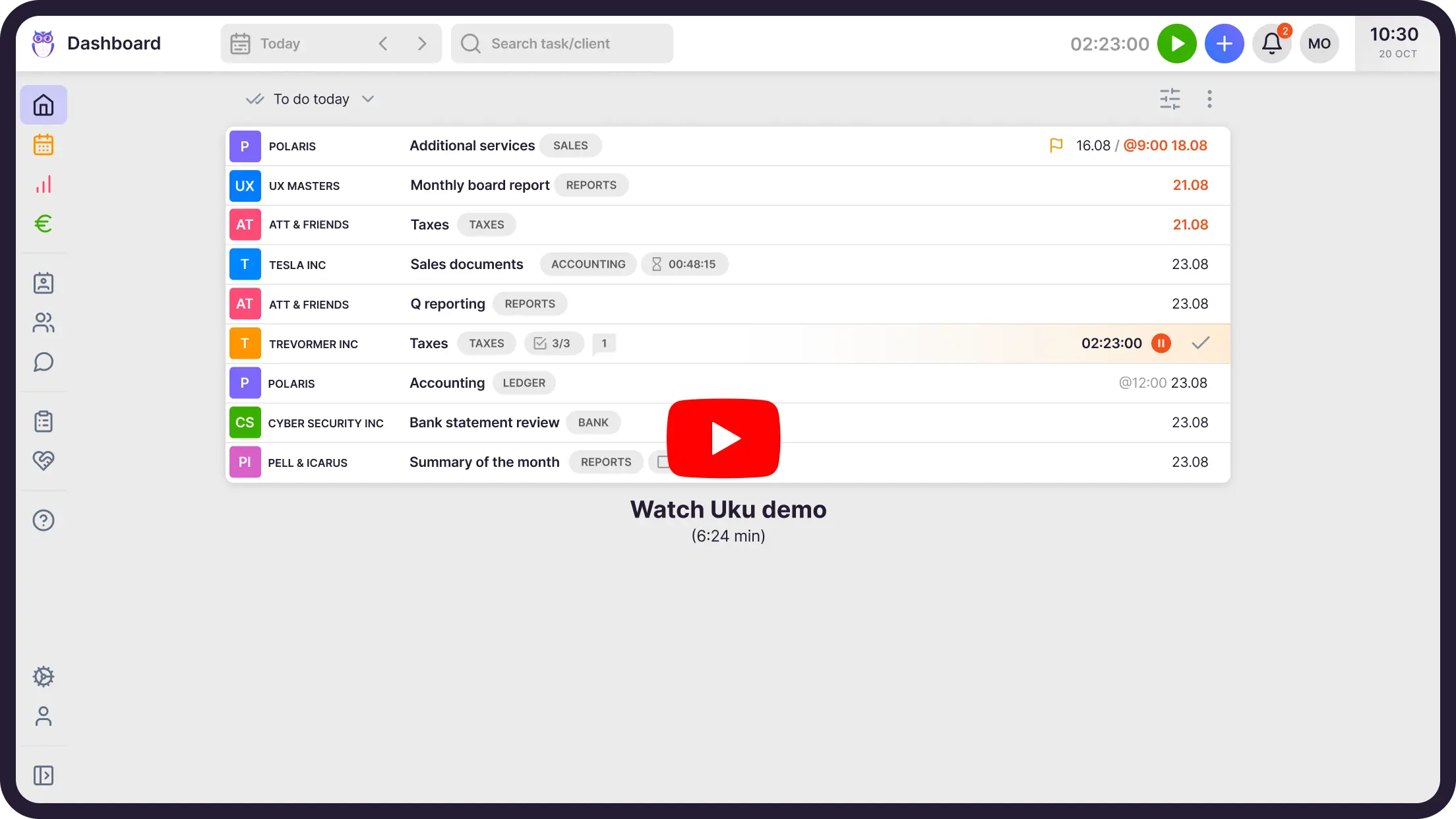Screen dimensions: 1456x819
Task: Start the green play timer button
Action: tap(1177, 44)
